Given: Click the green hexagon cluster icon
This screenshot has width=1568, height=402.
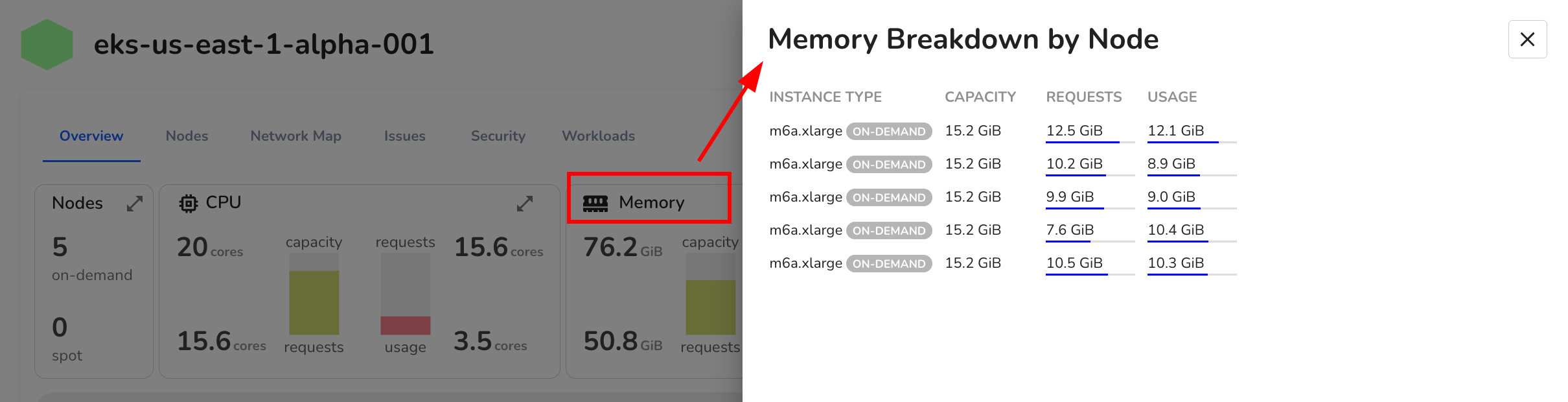Looking at the screenshot, I should point(47,44).
